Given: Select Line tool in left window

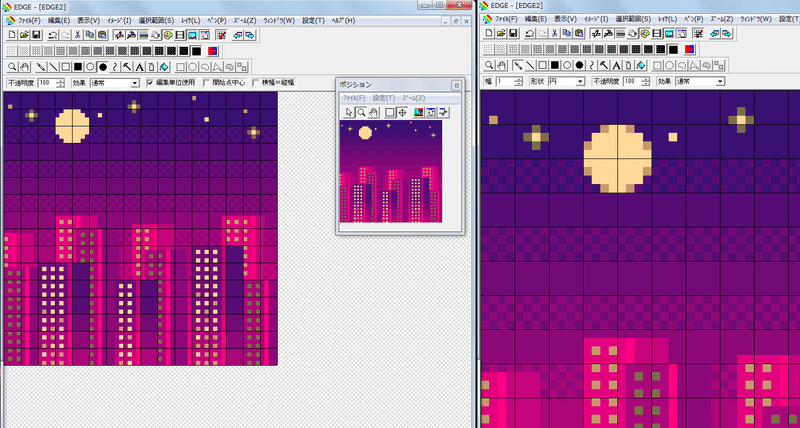Looking at the screenshot, I should pyautogui.click(x=53, y=67).
